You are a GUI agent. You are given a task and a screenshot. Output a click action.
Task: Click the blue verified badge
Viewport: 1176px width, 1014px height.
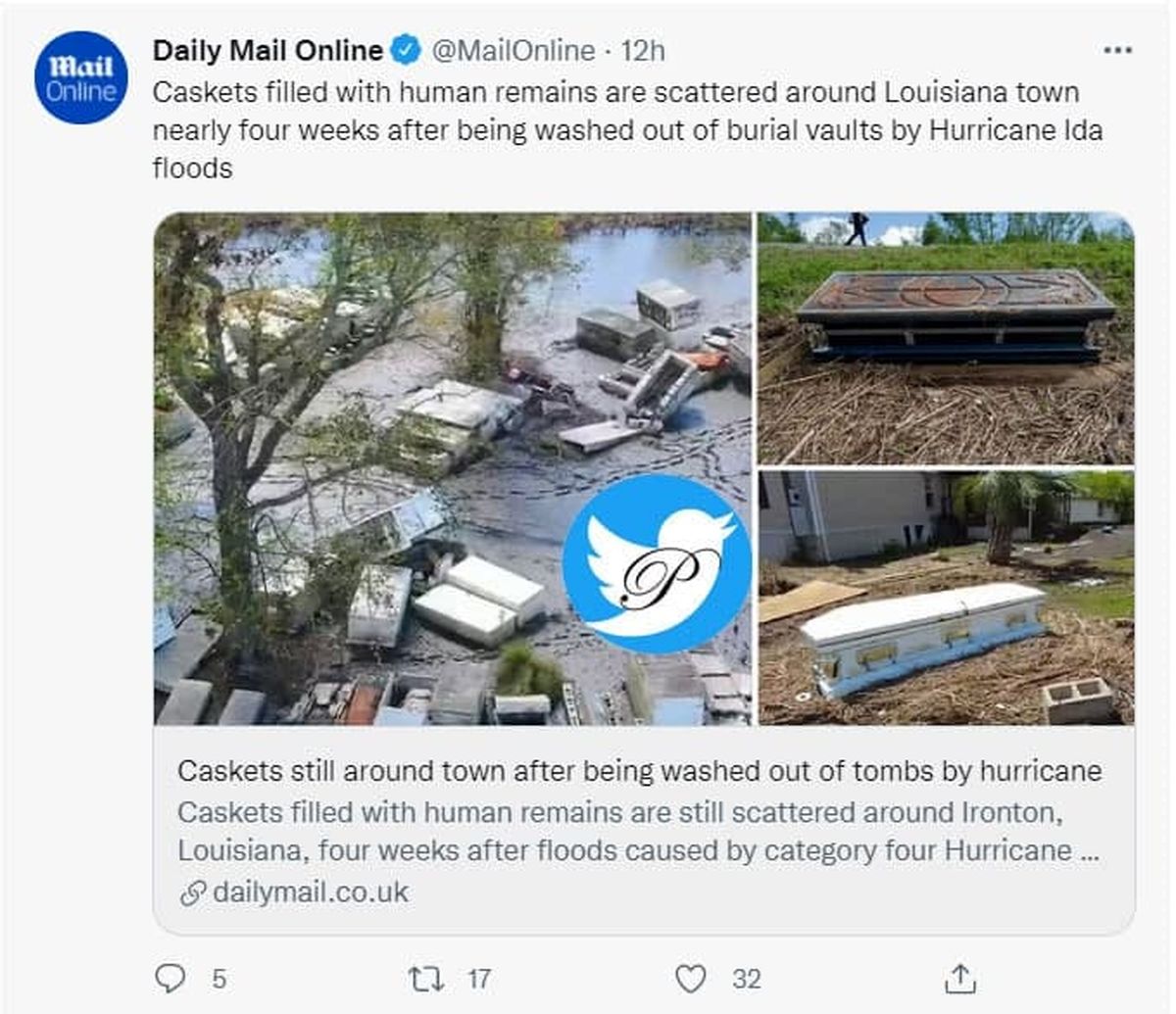click(407, 49)
